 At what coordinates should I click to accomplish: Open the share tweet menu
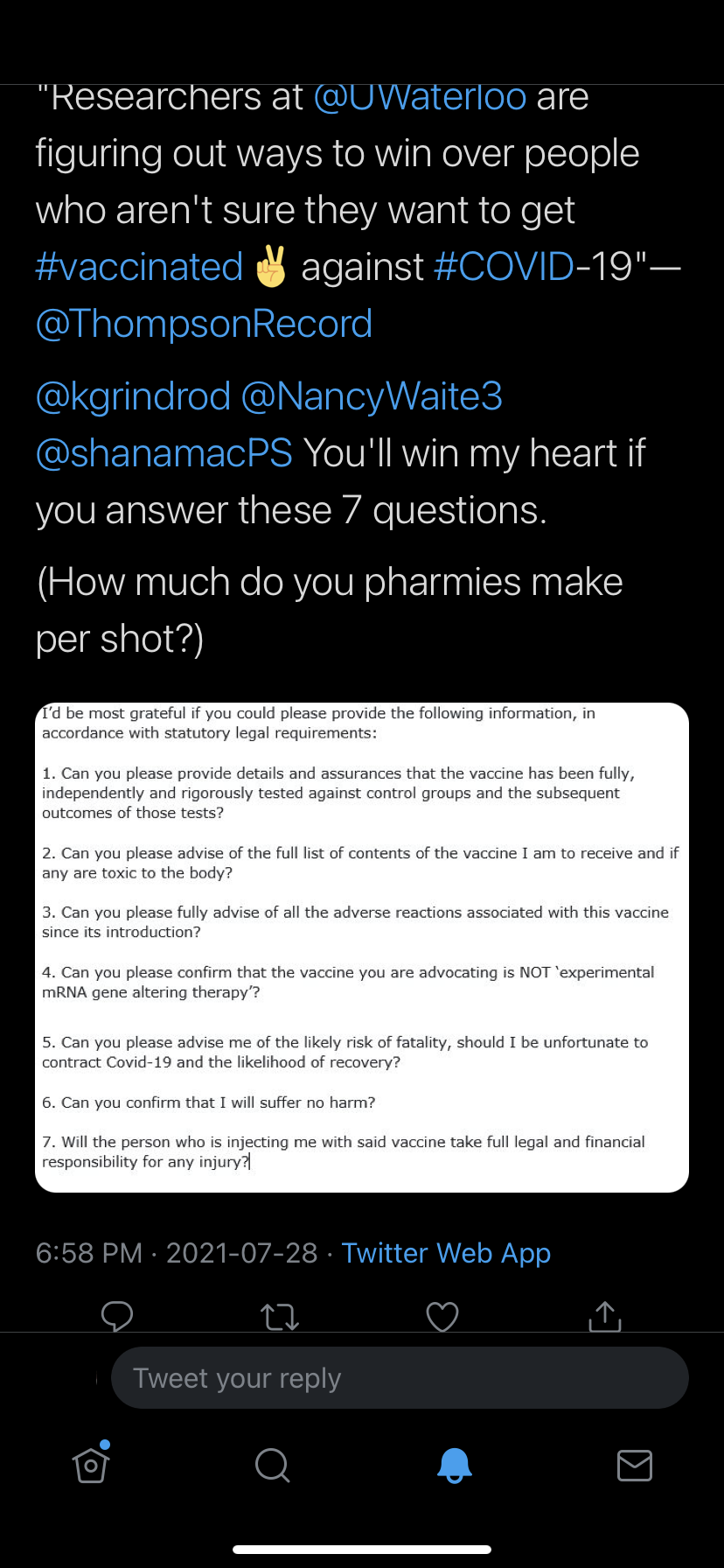[605, 1316]
